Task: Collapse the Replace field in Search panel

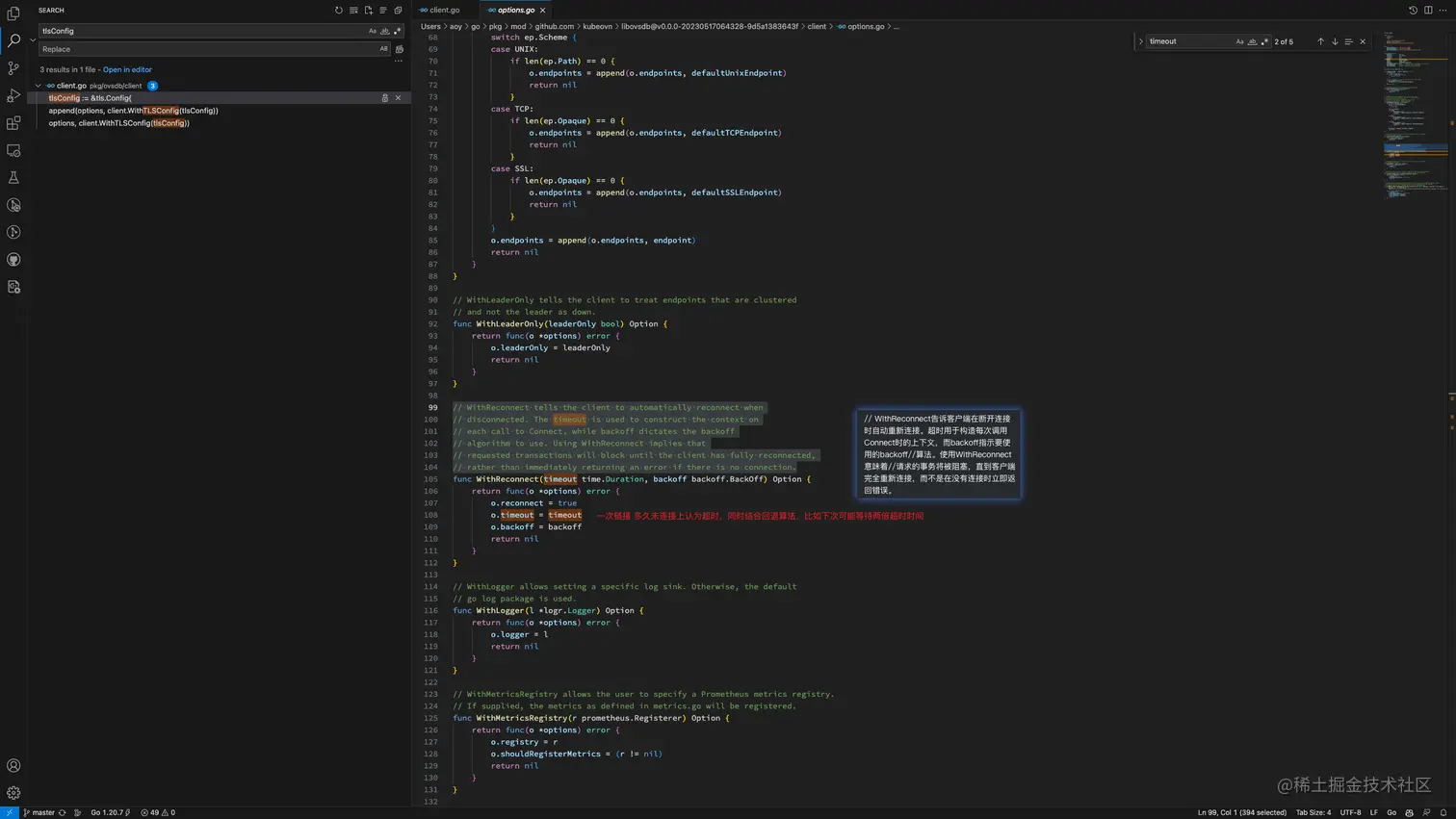Action: 33,40
